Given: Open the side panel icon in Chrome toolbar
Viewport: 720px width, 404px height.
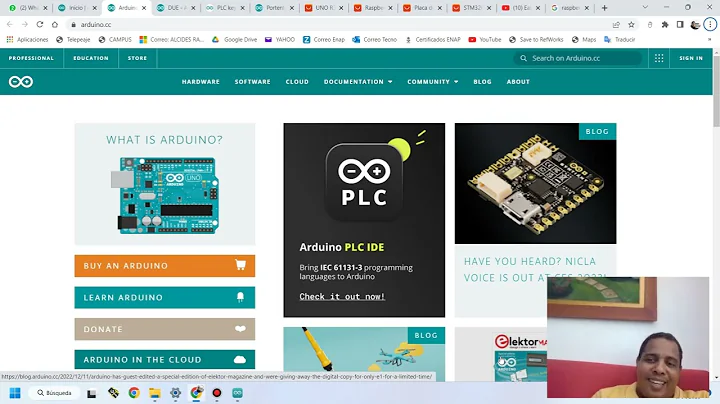Looking at the screenshot, I should click(680, 24).
